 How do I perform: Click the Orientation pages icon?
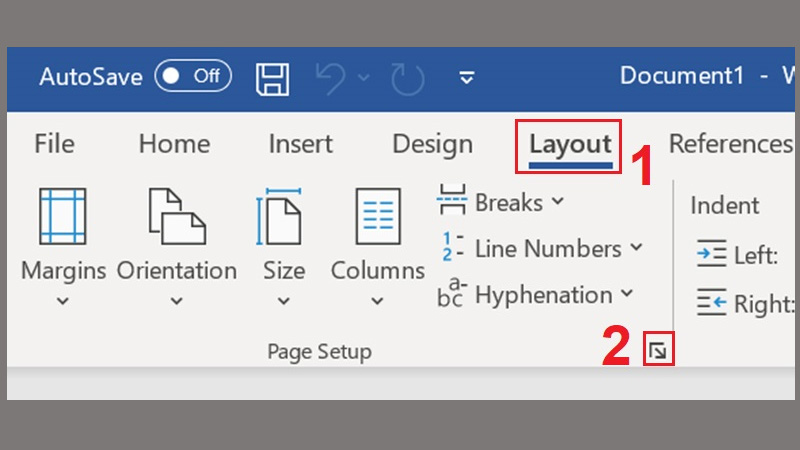[x=177, y=216]
